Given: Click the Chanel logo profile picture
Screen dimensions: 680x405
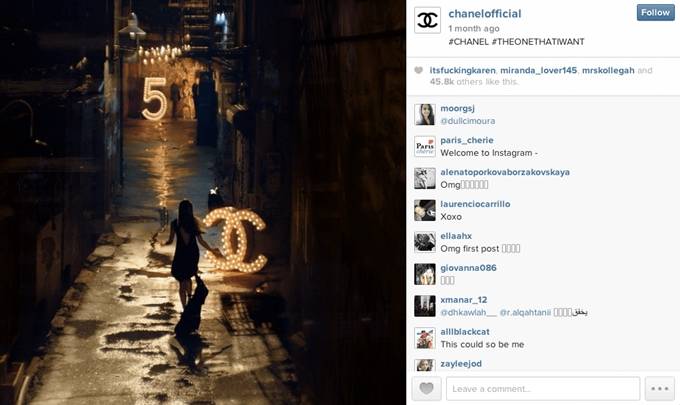Looking at the screenshot, I should tap(427, 20).
